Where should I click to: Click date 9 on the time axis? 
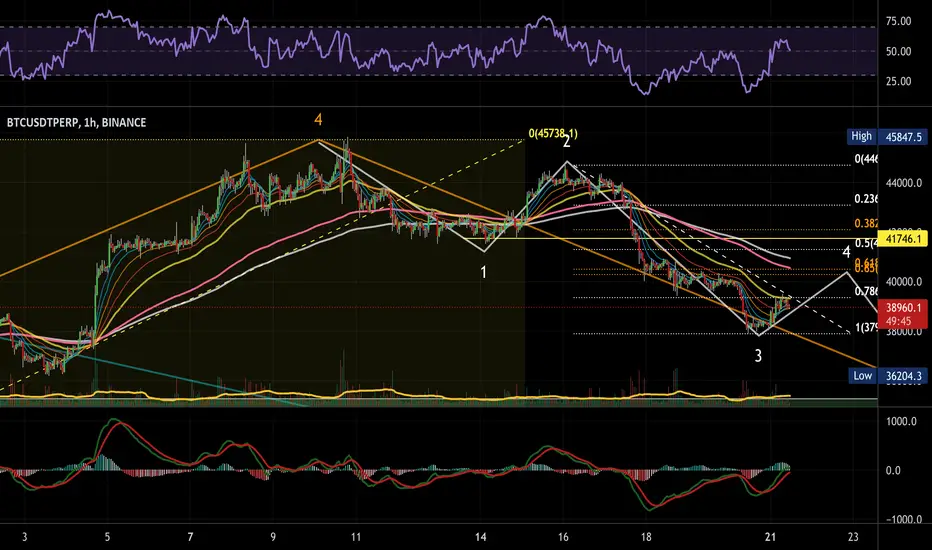(273, 538)
